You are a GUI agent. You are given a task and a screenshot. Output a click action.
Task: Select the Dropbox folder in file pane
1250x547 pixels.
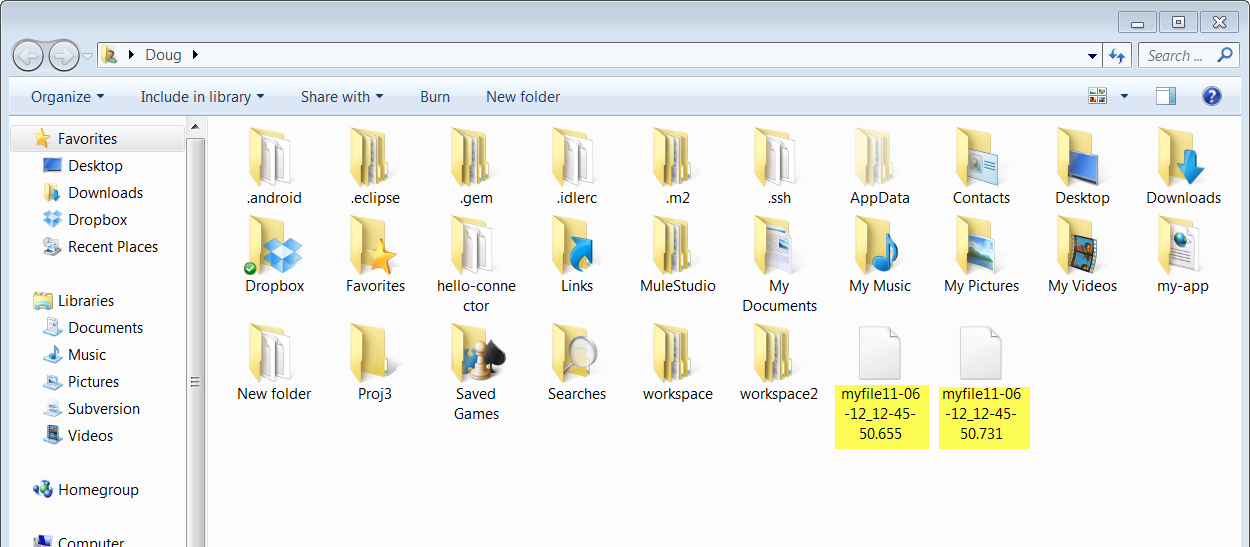[274, 255]
